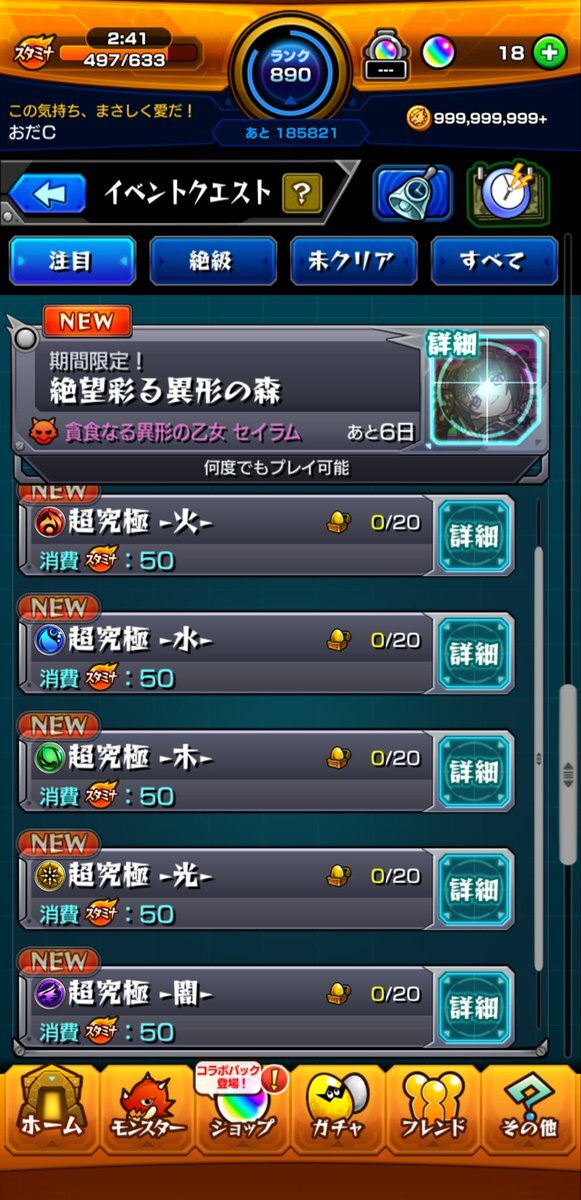The height and width of the screenshot is (1200, 581).
Task: Click 詳細 button for 超究極 -闇- quest
Action: point(474,1007)
